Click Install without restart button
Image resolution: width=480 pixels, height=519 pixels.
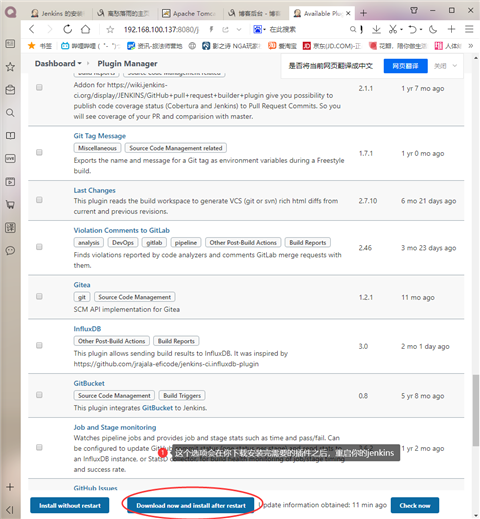70,505
